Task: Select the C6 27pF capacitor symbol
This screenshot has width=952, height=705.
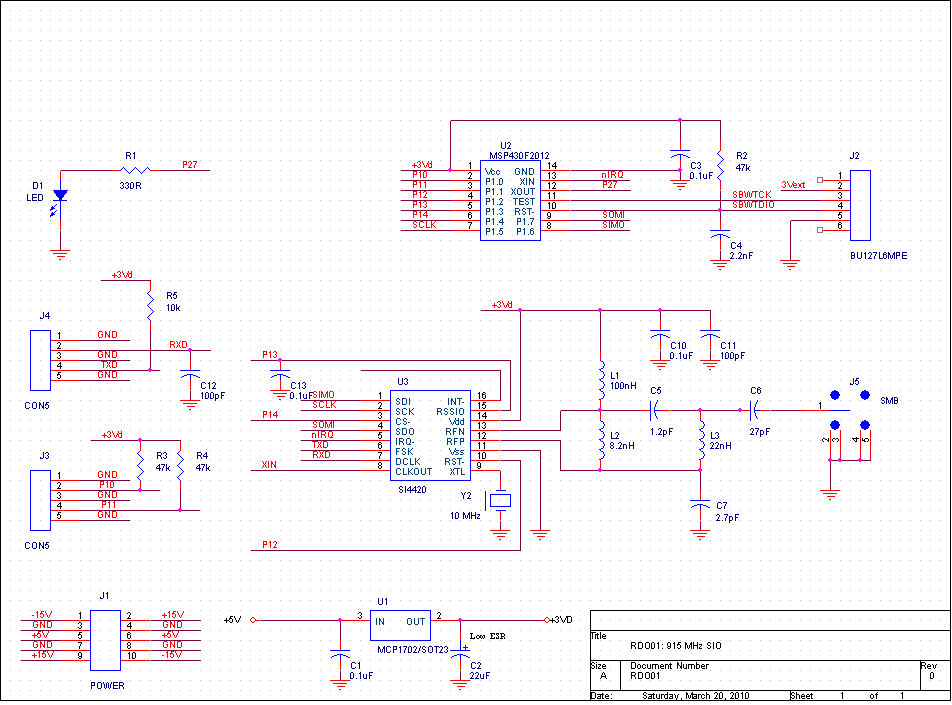Action: click(755, 409)
